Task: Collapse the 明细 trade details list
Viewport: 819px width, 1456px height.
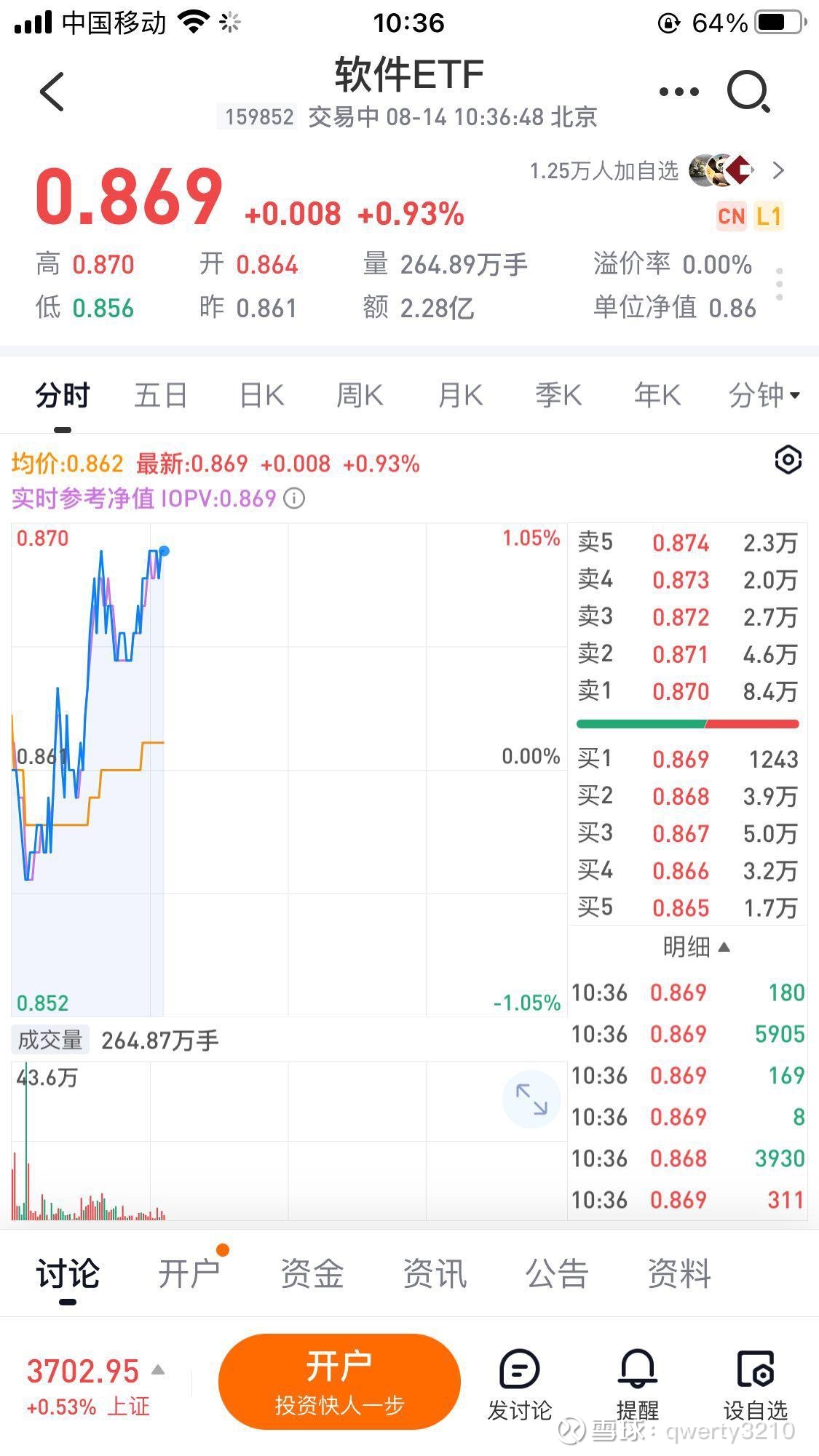Action: pyautogui.click(x=695, y=947)
